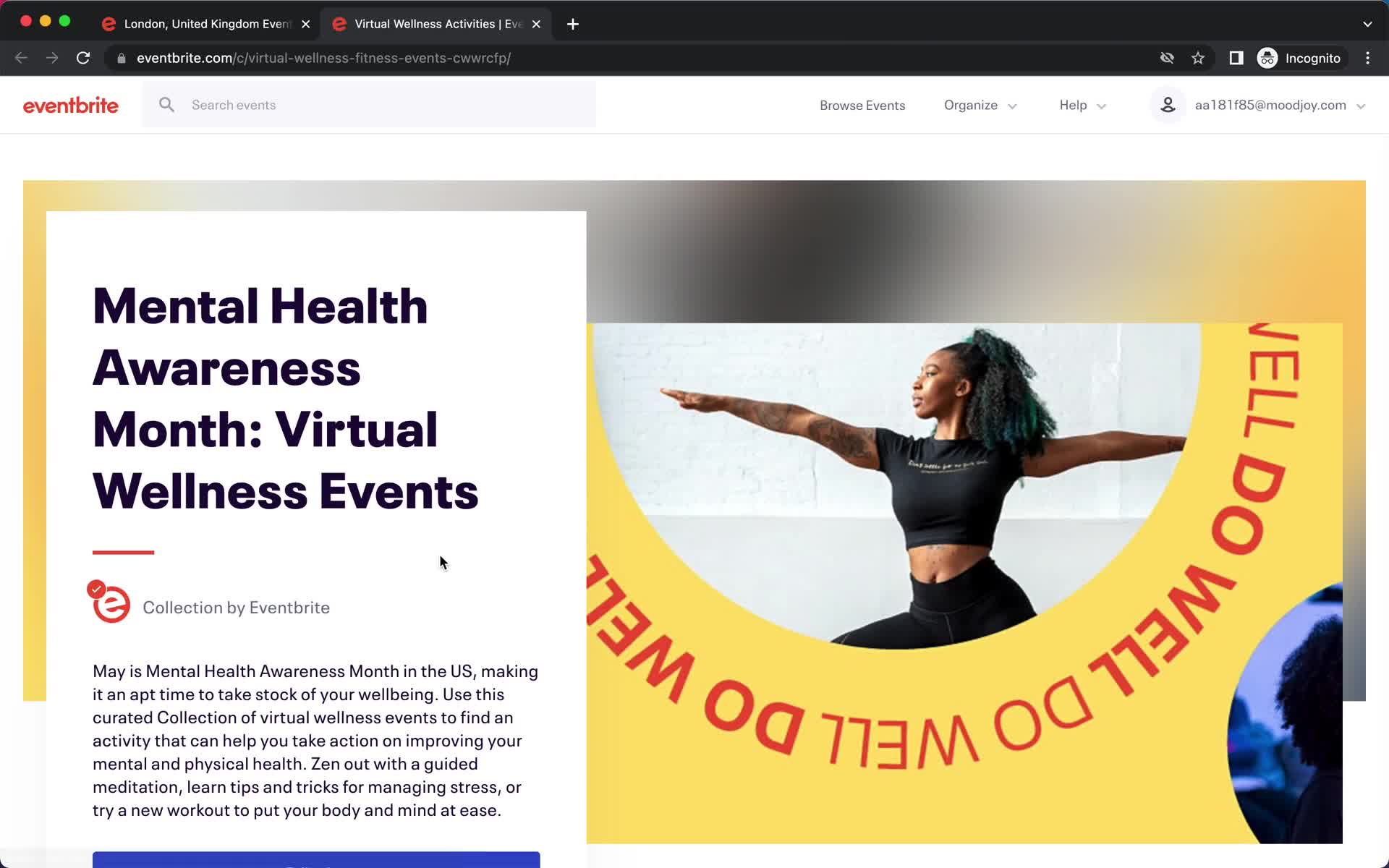The height and width of the screenshot is (868, 1389).
Task: Expand the Organize dropdown menu
Action: pos(979,105)
